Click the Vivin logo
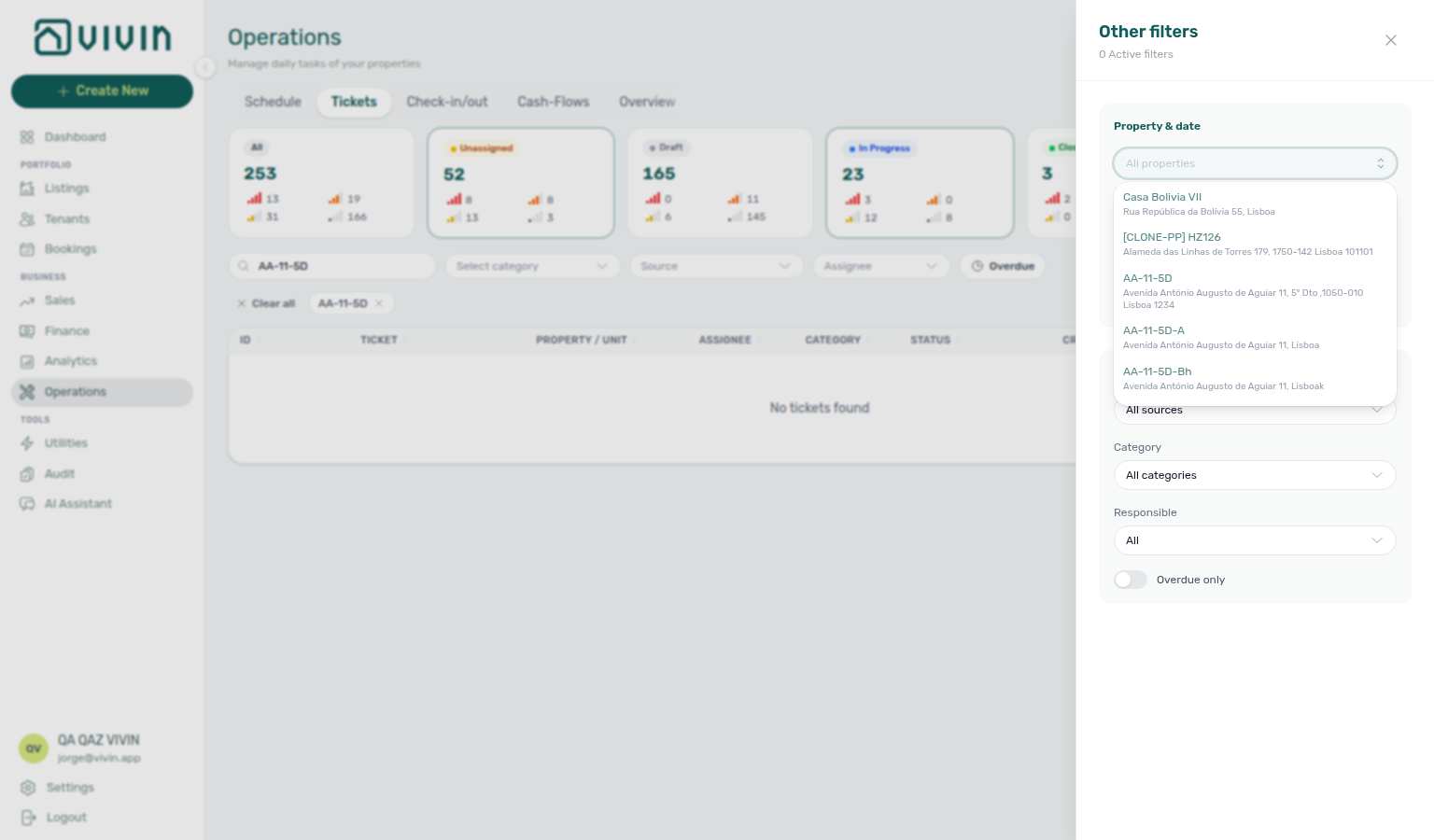 pyautogui.click(x=103, y=37)
